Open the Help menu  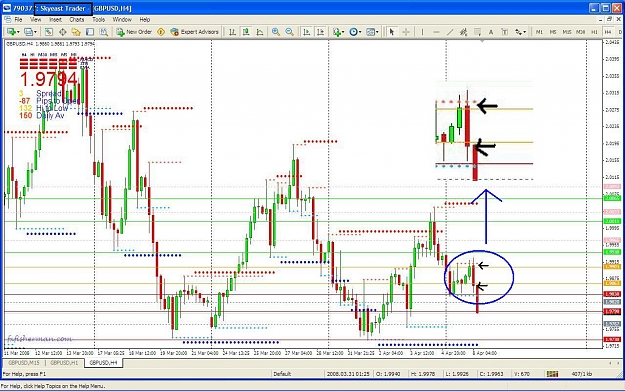(x=145, y=20)
